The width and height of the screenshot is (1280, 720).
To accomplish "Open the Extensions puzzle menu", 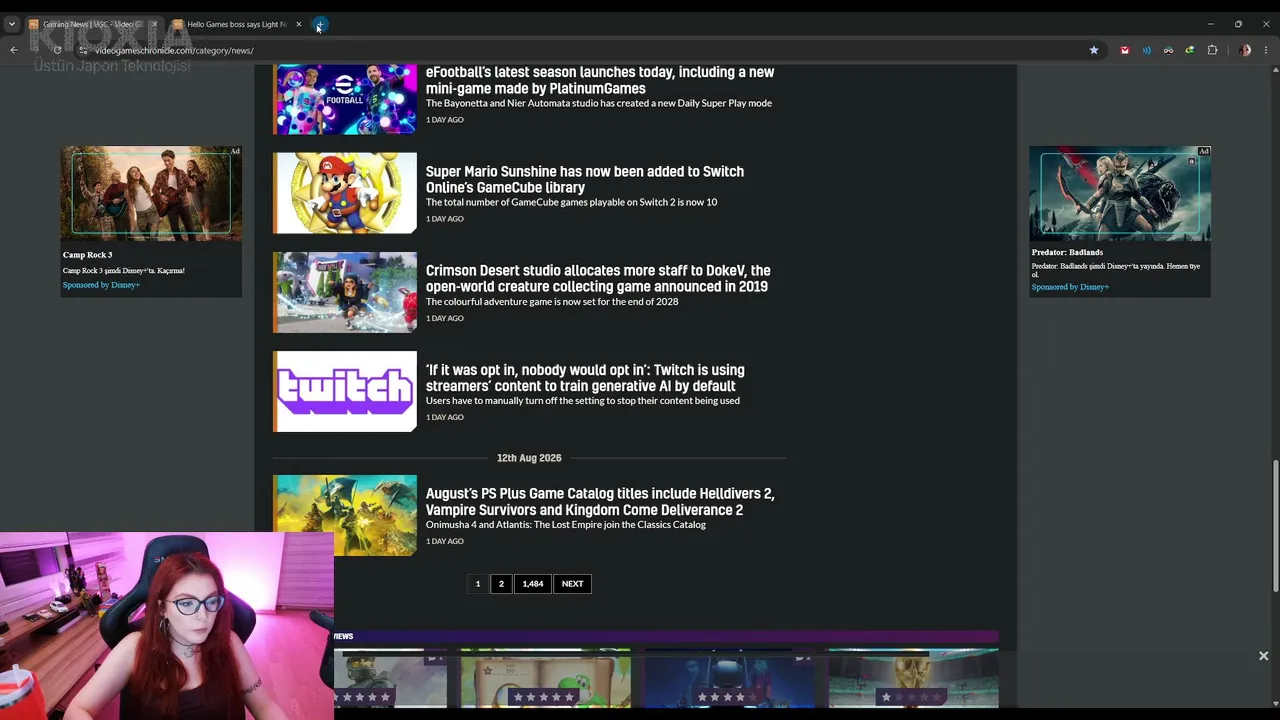I will [1213, 50].
